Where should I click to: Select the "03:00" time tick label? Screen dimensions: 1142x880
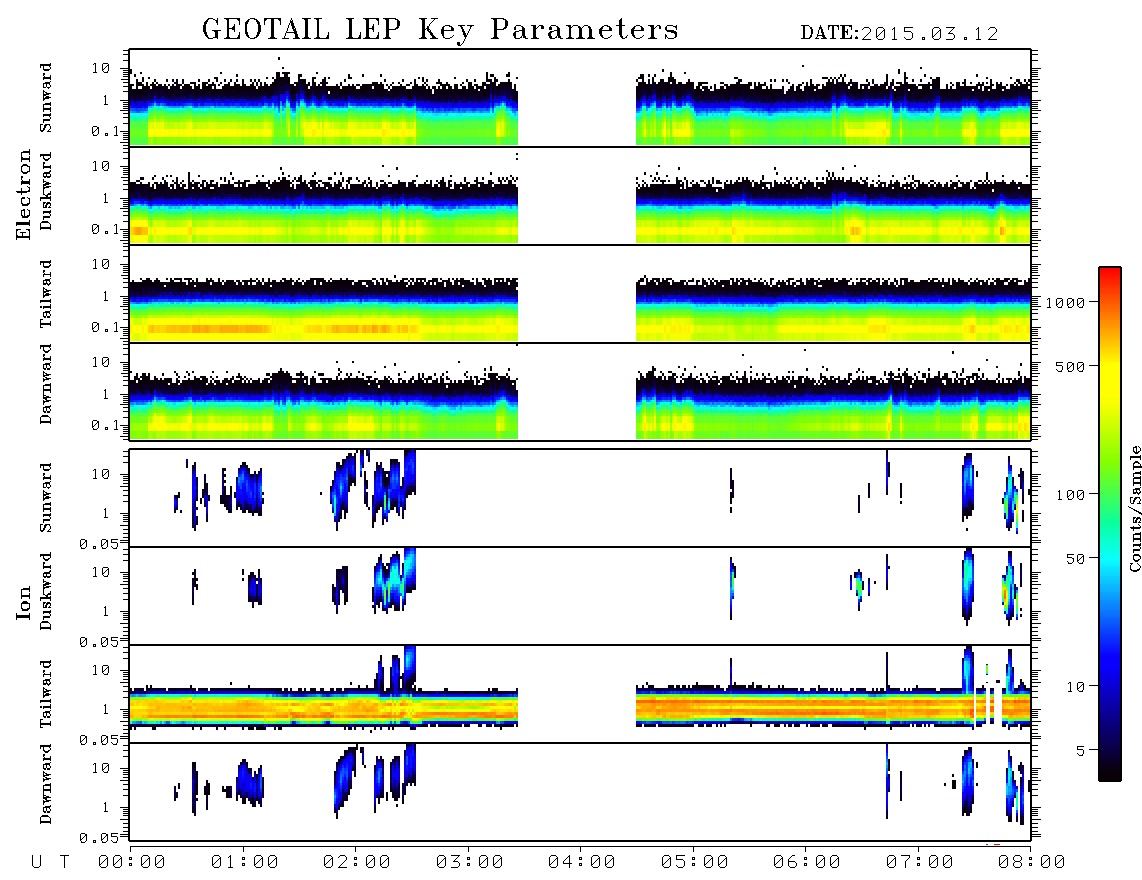tap(470, 863)
